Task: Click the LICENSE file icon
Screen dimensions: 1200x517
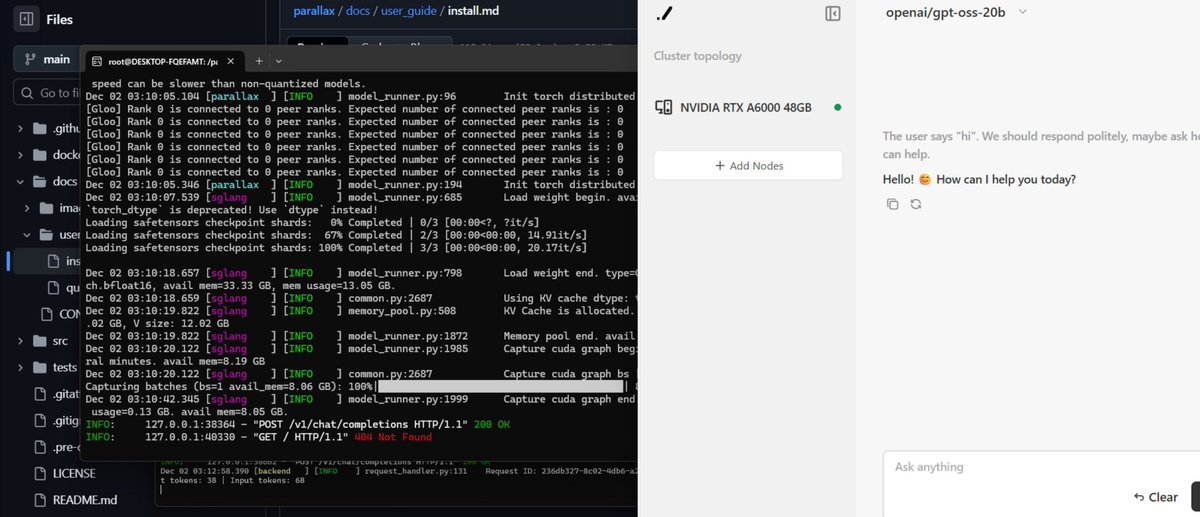Action: click(40, 473)
